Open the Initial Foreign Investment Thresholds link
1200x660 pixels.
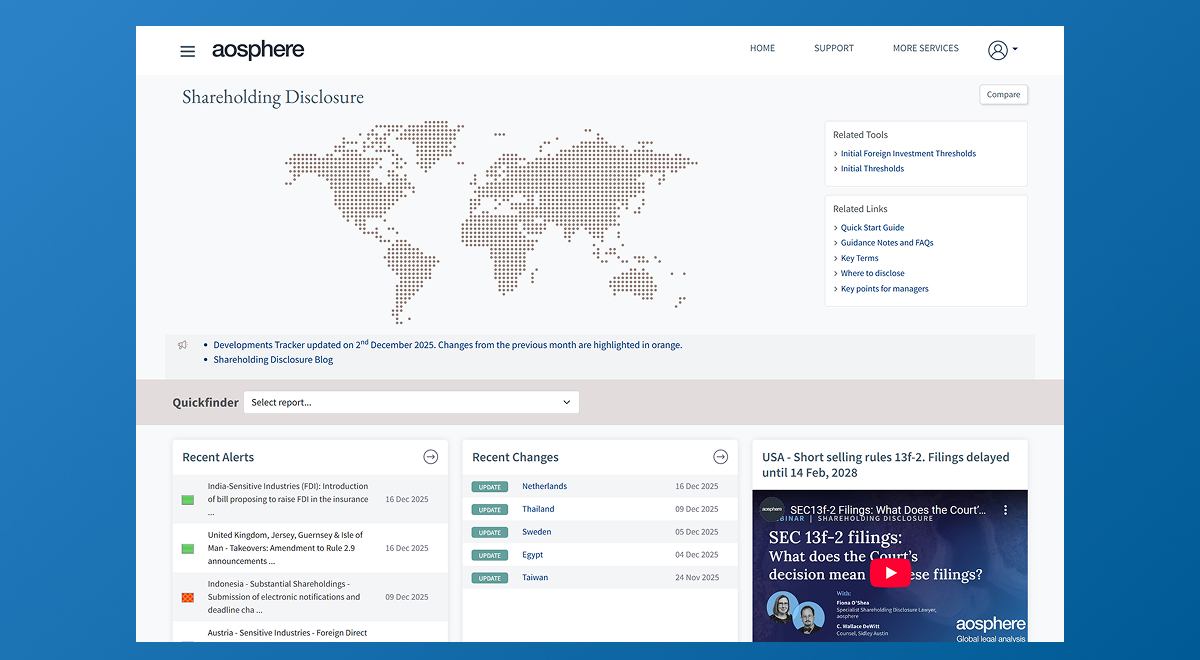pyautogui.click(x=908, y=154)
